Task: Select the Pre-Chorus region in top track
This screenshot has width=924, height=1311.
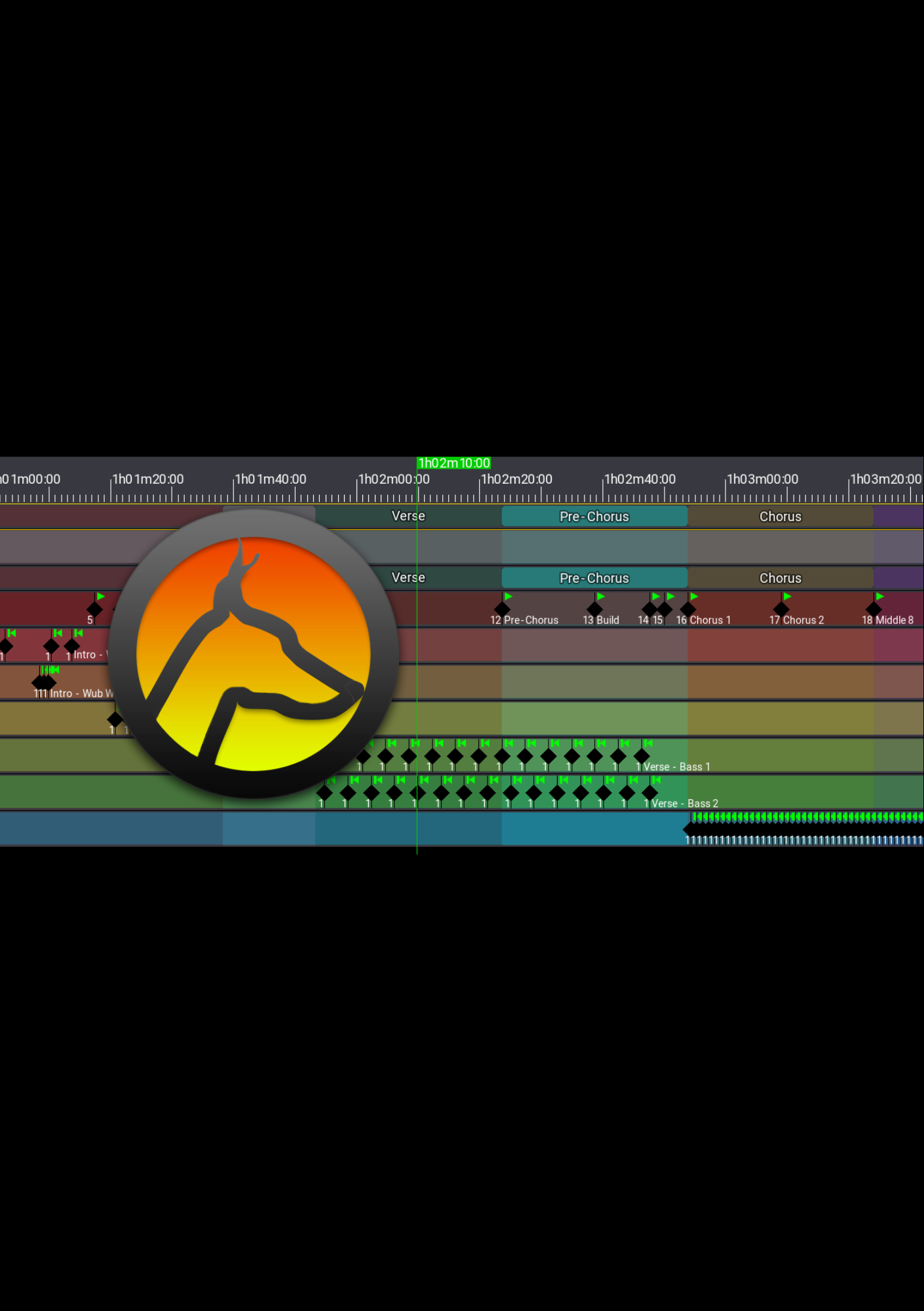Action: 594,517
